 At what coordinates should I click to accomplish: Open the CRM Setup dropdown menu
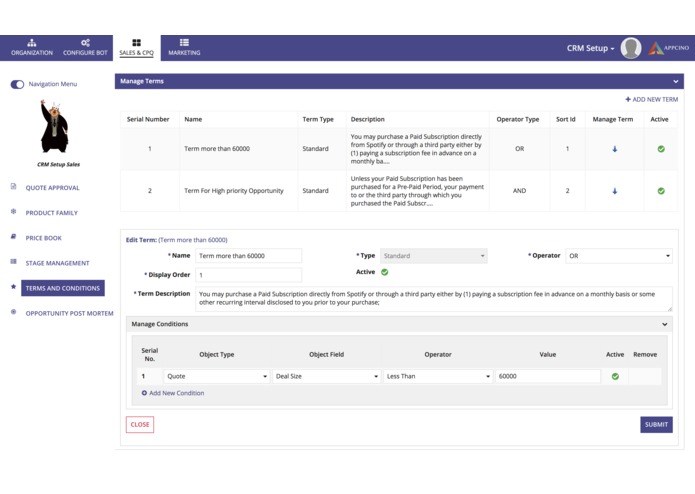point(590,48)
